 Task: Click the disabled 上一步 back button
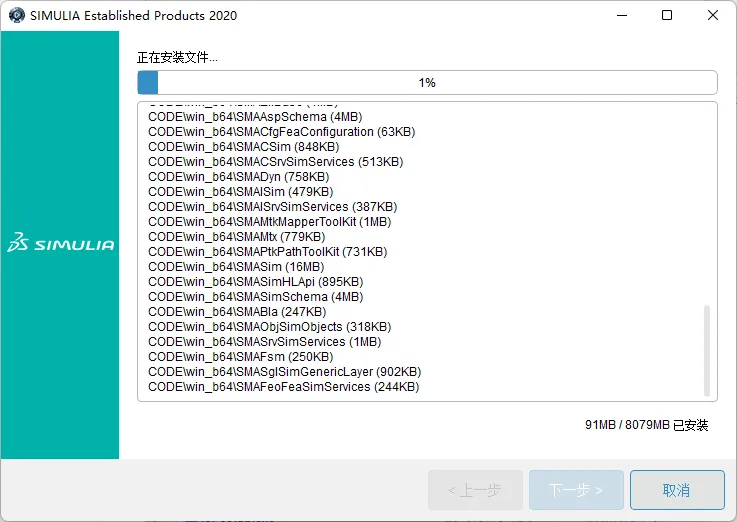tap(475, 490)
